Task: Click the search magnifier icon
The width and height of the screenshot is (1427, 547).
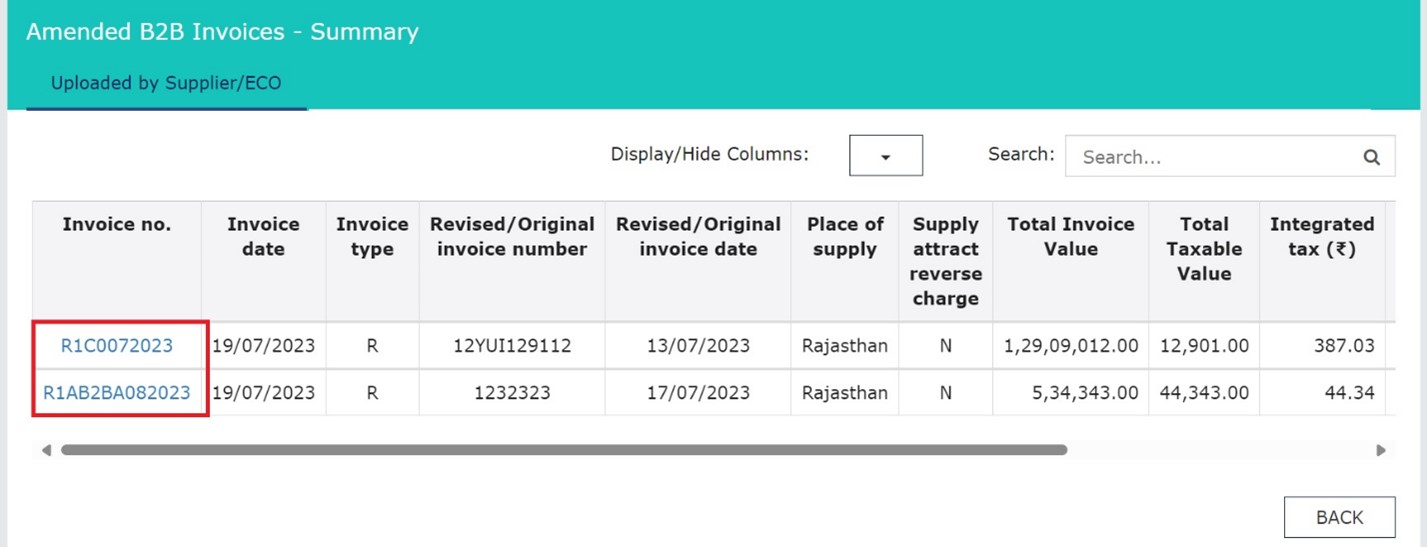Action: pos(1371,157)
